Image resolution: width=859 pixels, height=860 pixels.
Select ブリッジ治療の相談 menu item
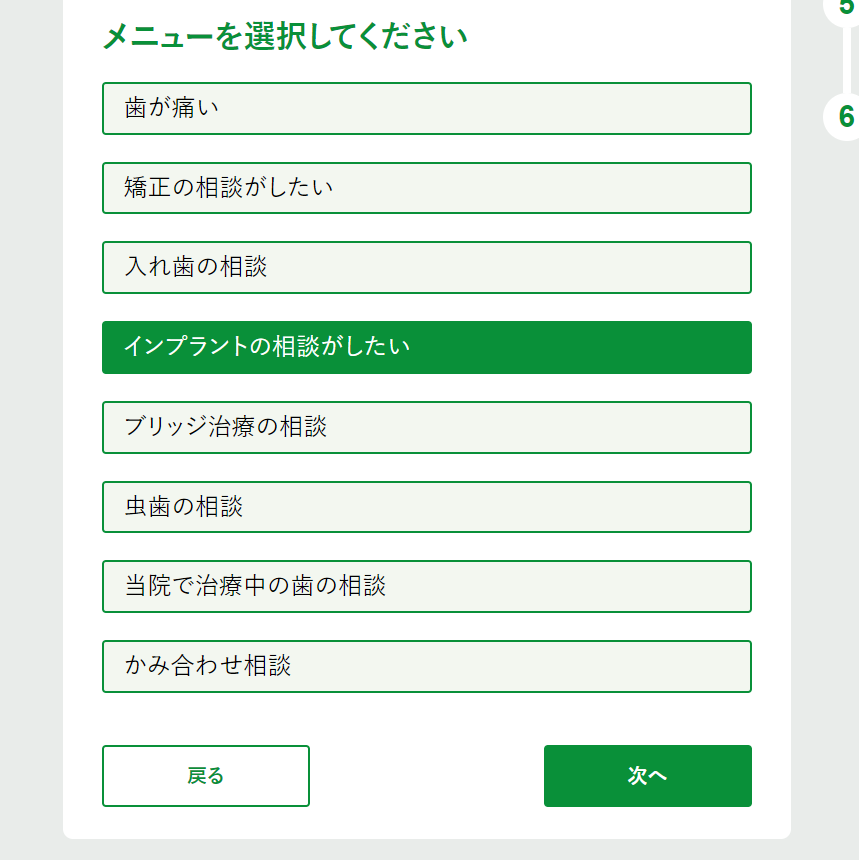point(426,427)
